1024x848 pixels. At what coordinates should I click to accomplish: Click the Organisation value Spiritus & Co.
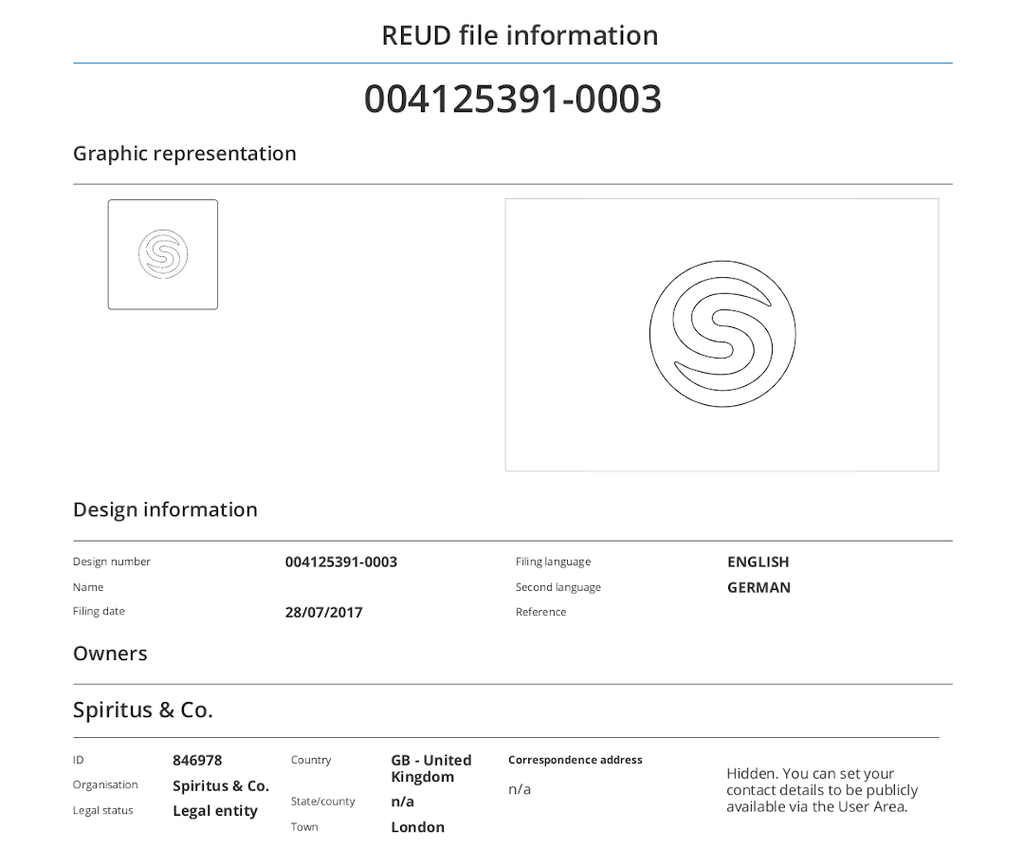(220, 786)
